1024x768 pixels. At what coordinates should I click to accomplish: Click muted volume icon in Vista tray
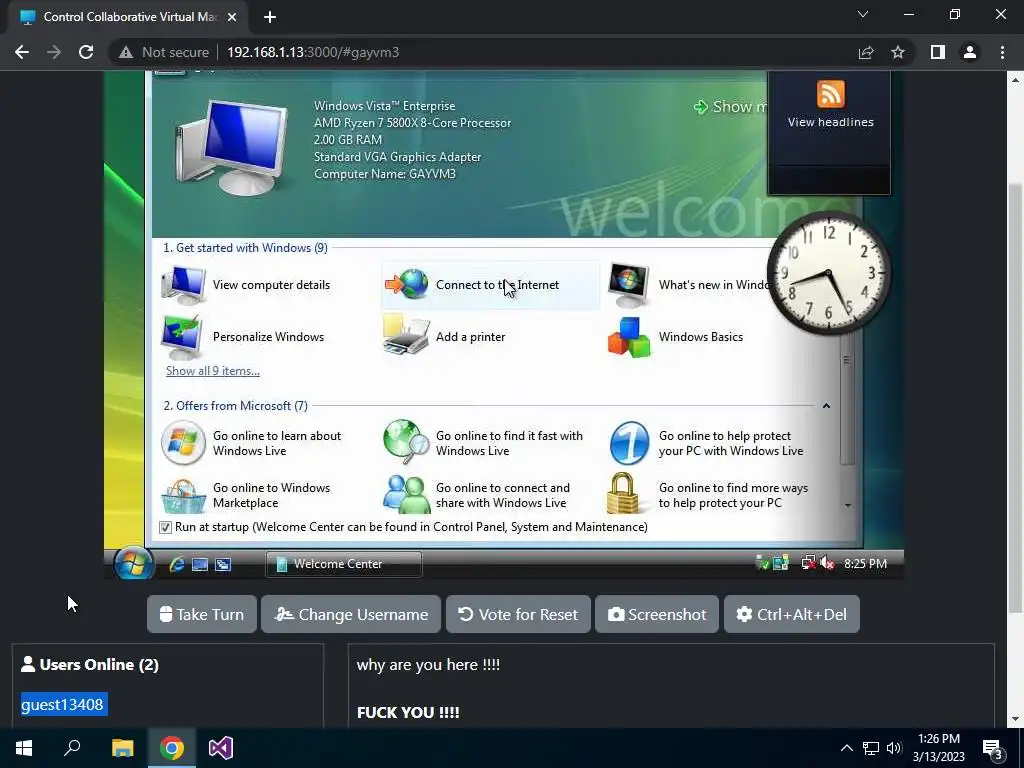click(827, 562)
